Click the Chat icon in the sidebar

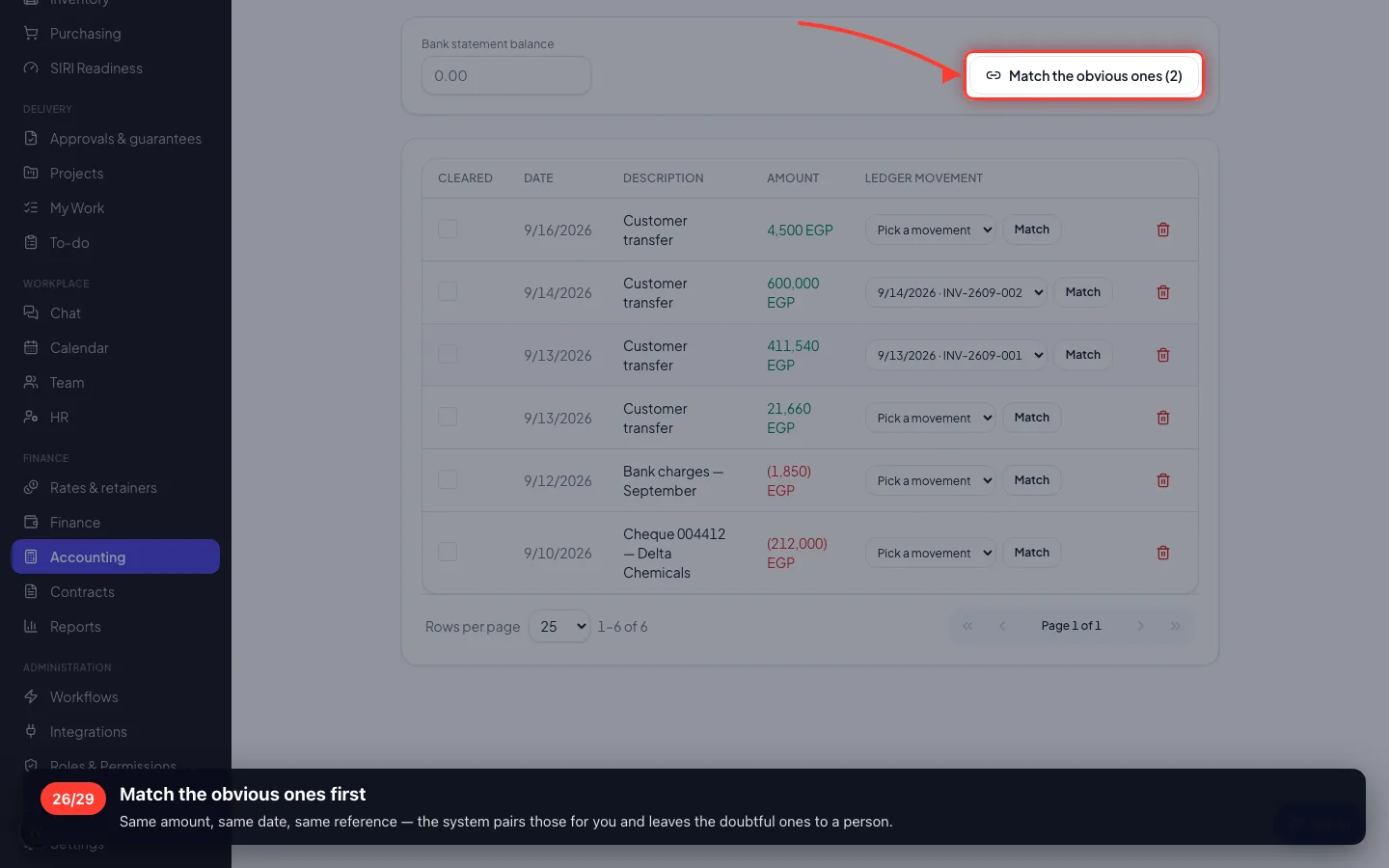pyautogui.click(x=31, y=312)
